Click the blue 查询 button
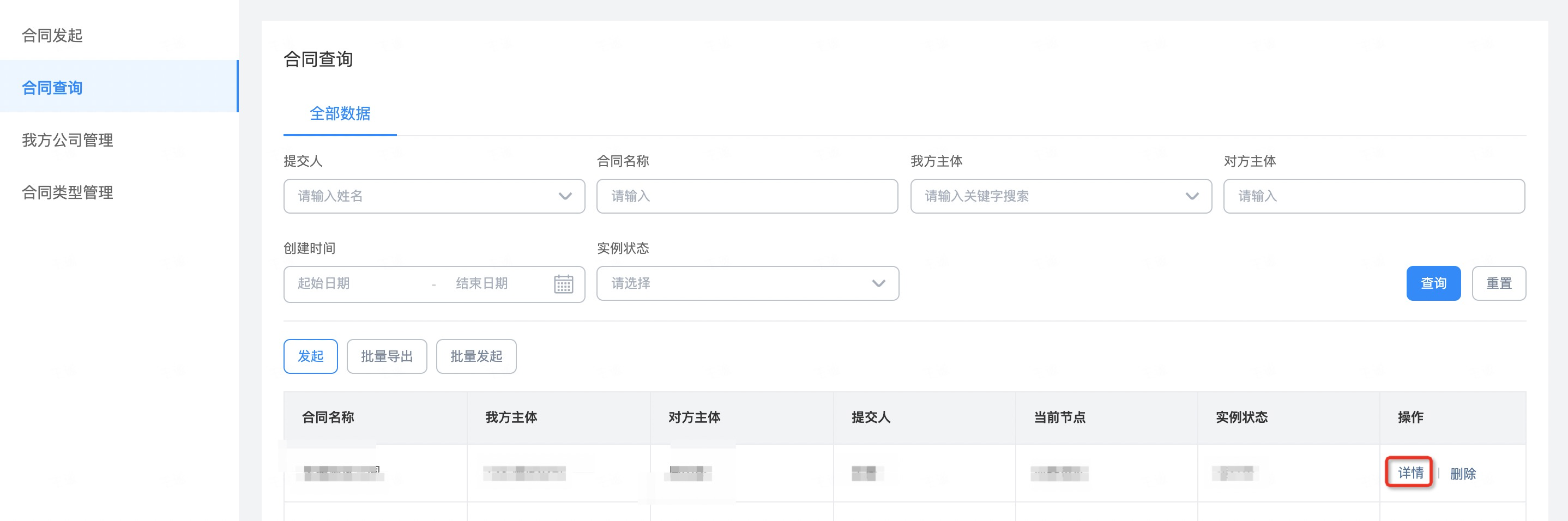1568x521 pixels. coord(1433,283)
